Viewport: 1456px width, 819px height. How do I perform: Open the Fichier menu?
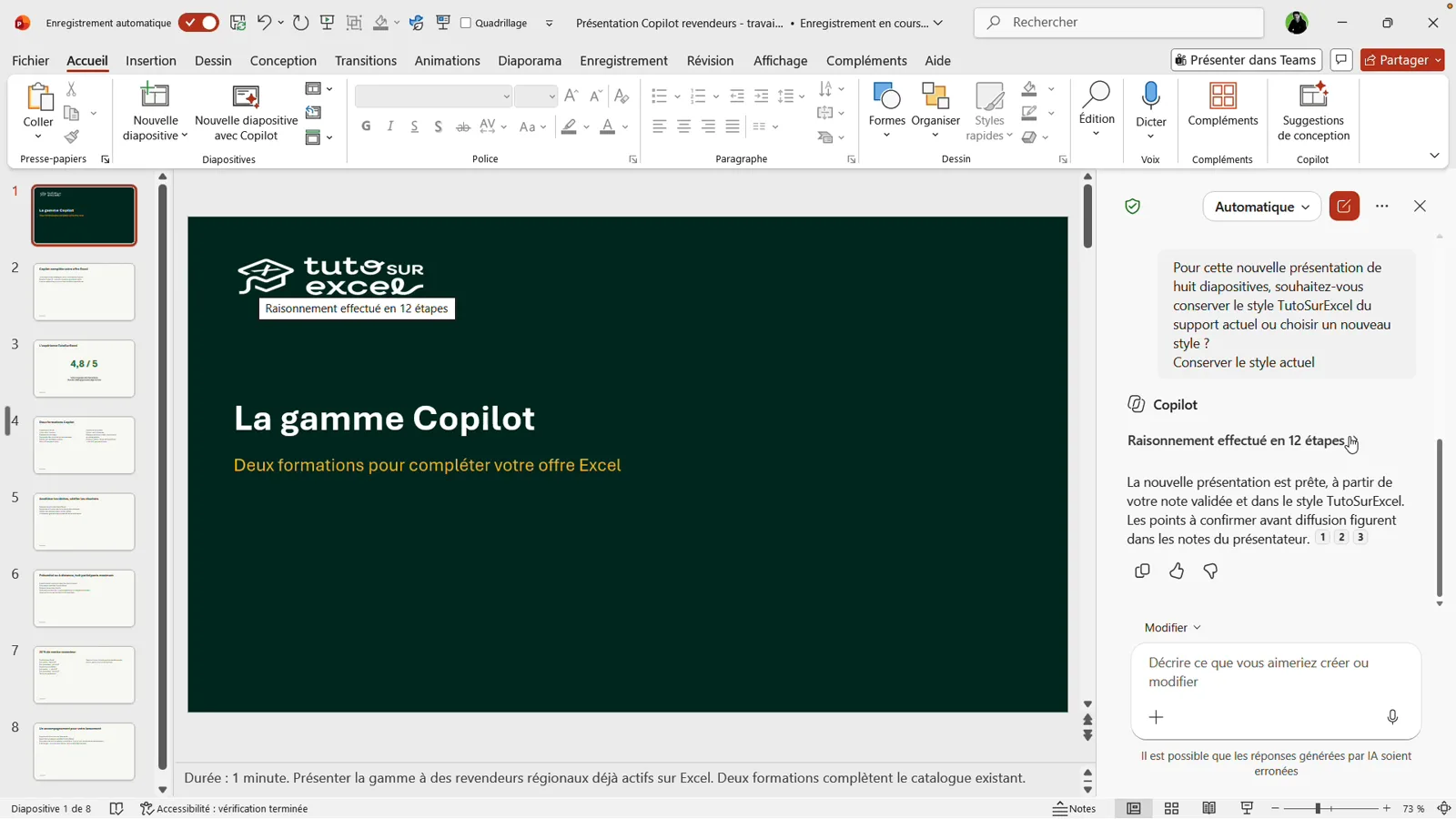[31, 61]
